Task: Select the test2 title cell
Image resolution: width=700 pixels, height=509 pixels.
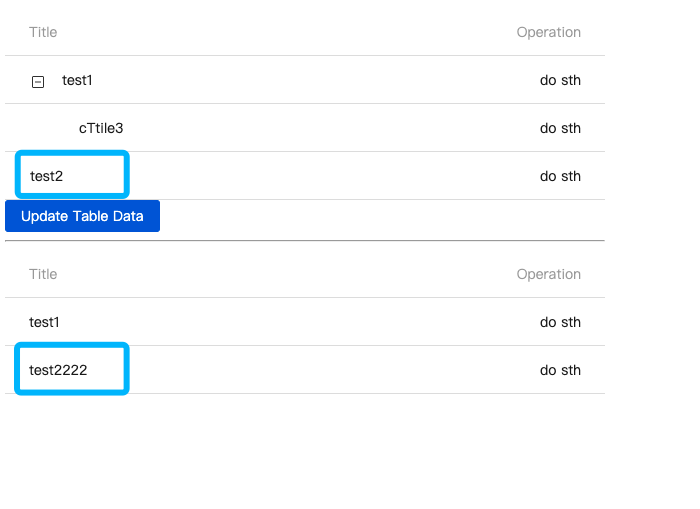Action: (47, 176)
